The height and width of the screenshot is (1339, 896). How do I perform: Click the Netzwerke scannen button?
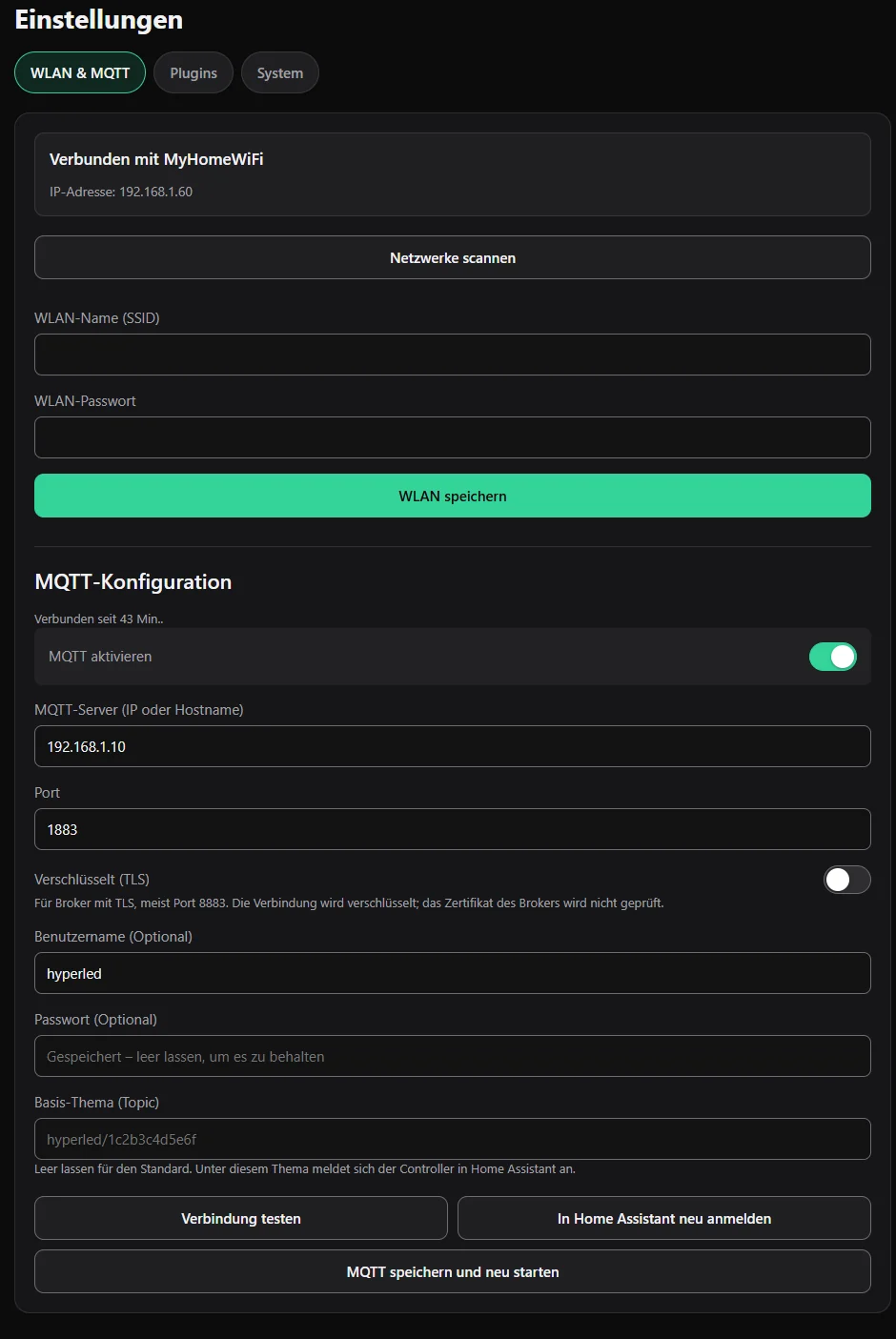point(453,257)
